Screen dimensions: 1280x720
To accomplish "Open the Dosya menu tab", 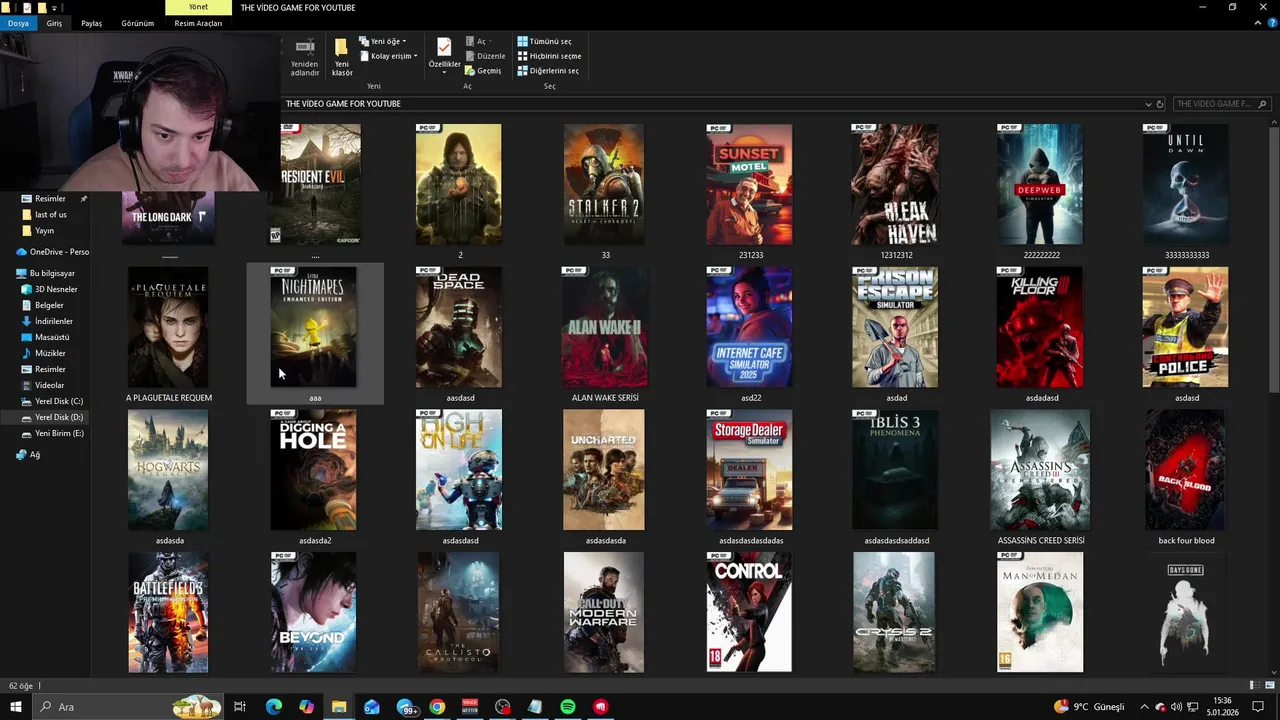I will click(x=18, y=23).
